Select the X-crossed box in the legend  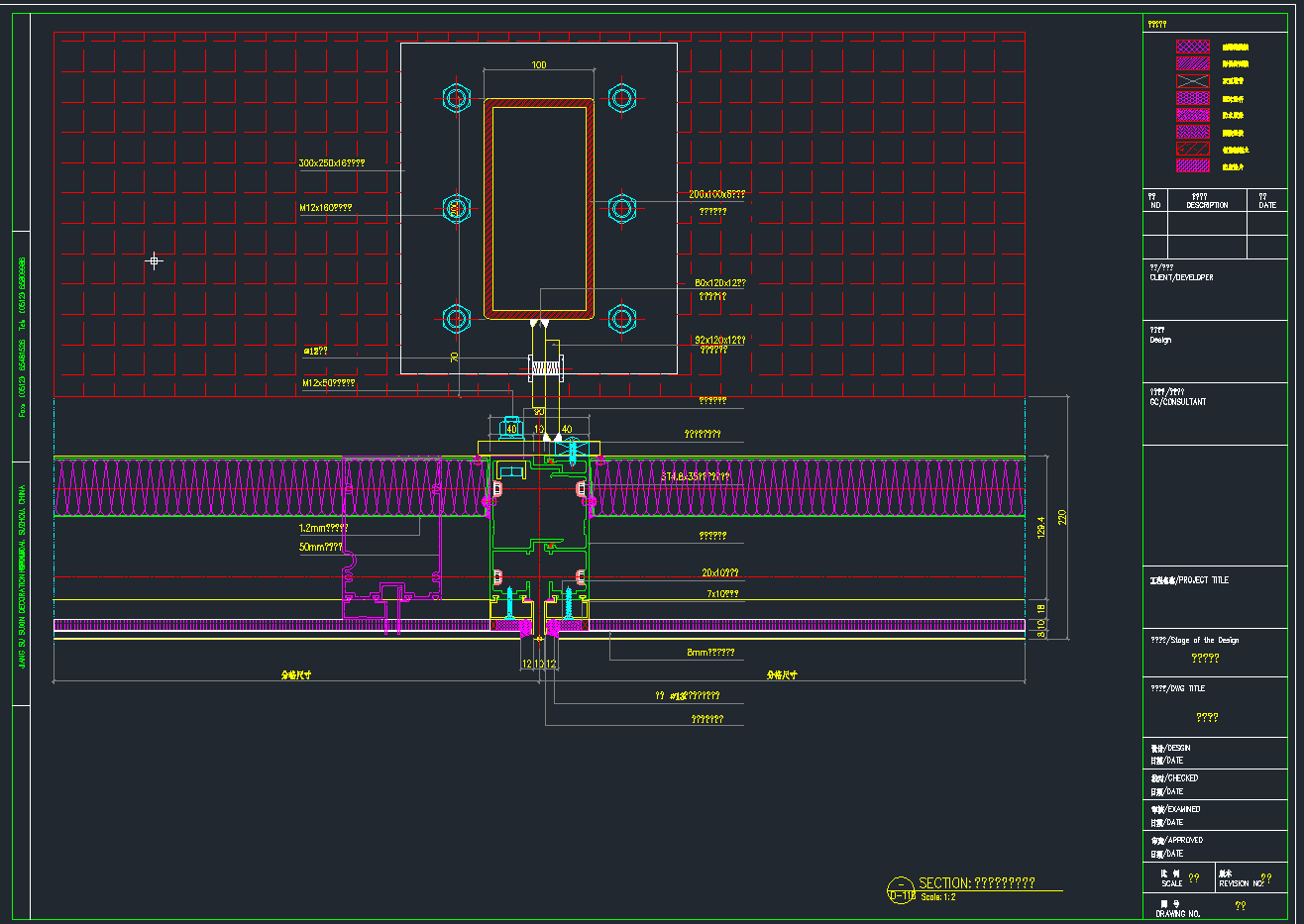[1192, 81]
